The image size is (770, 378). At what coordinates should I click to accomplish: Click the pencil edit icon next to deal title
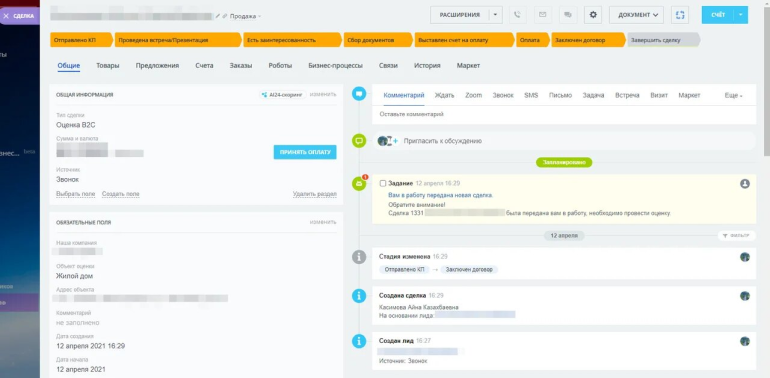click(218, 16)
